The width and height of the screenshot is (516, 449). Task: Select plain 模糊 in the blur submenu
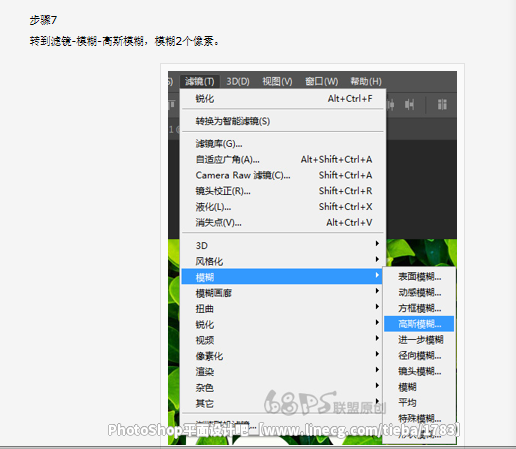419,387
